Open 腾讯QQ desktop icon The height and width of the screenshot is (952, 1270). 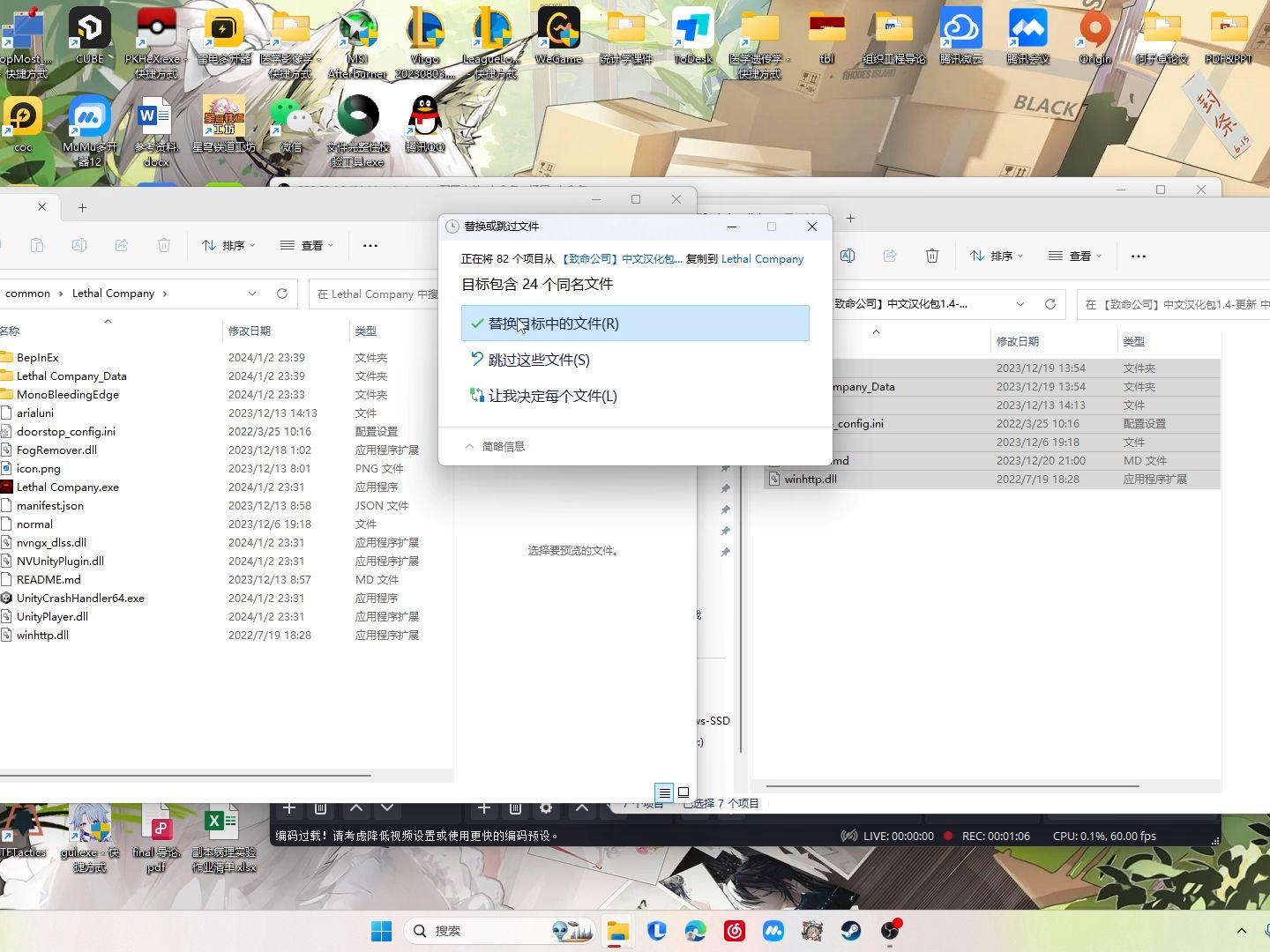pos(425,123)
